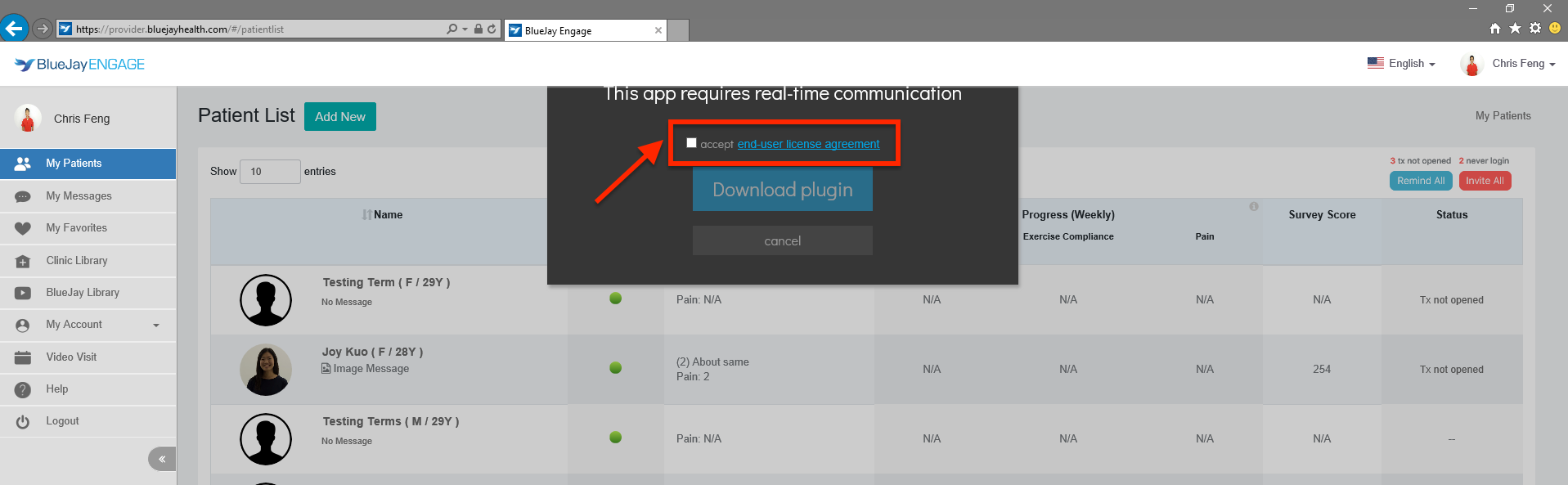
Task: Open Clinic Library in sidebar
Action: pos(88,261)
